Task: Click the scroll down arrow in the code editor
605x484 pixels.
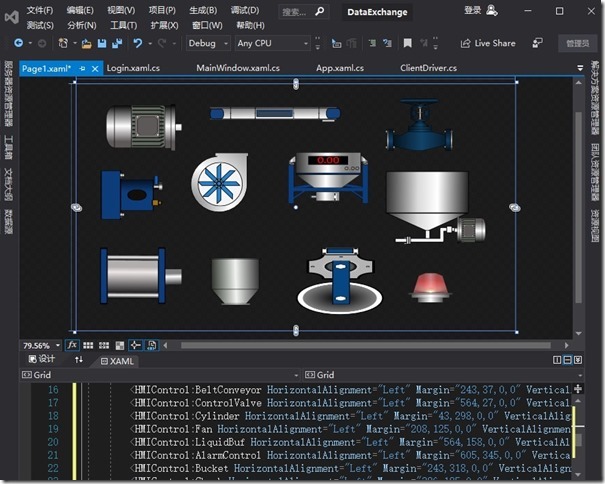Action: [578, 474]
